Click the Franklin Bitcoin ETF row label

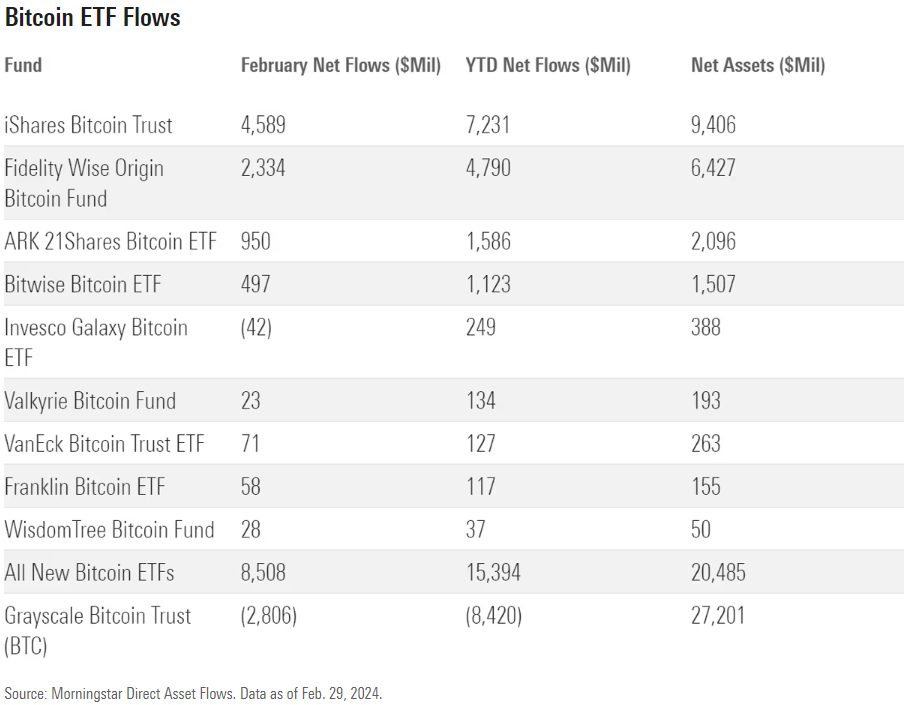[x=85, y=487]
